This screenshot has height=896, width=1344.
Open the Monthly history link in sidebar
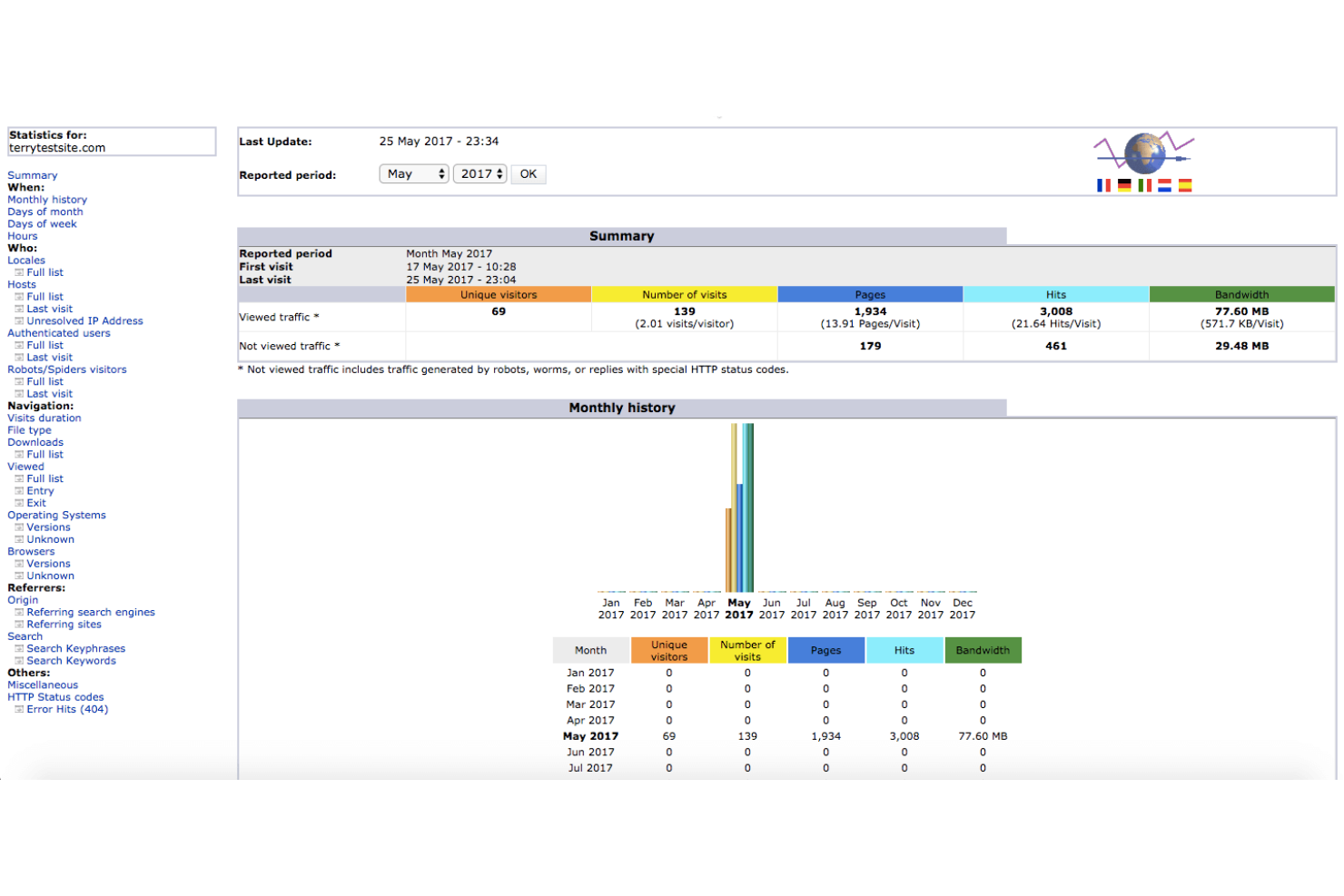click(x=47, y=200)
